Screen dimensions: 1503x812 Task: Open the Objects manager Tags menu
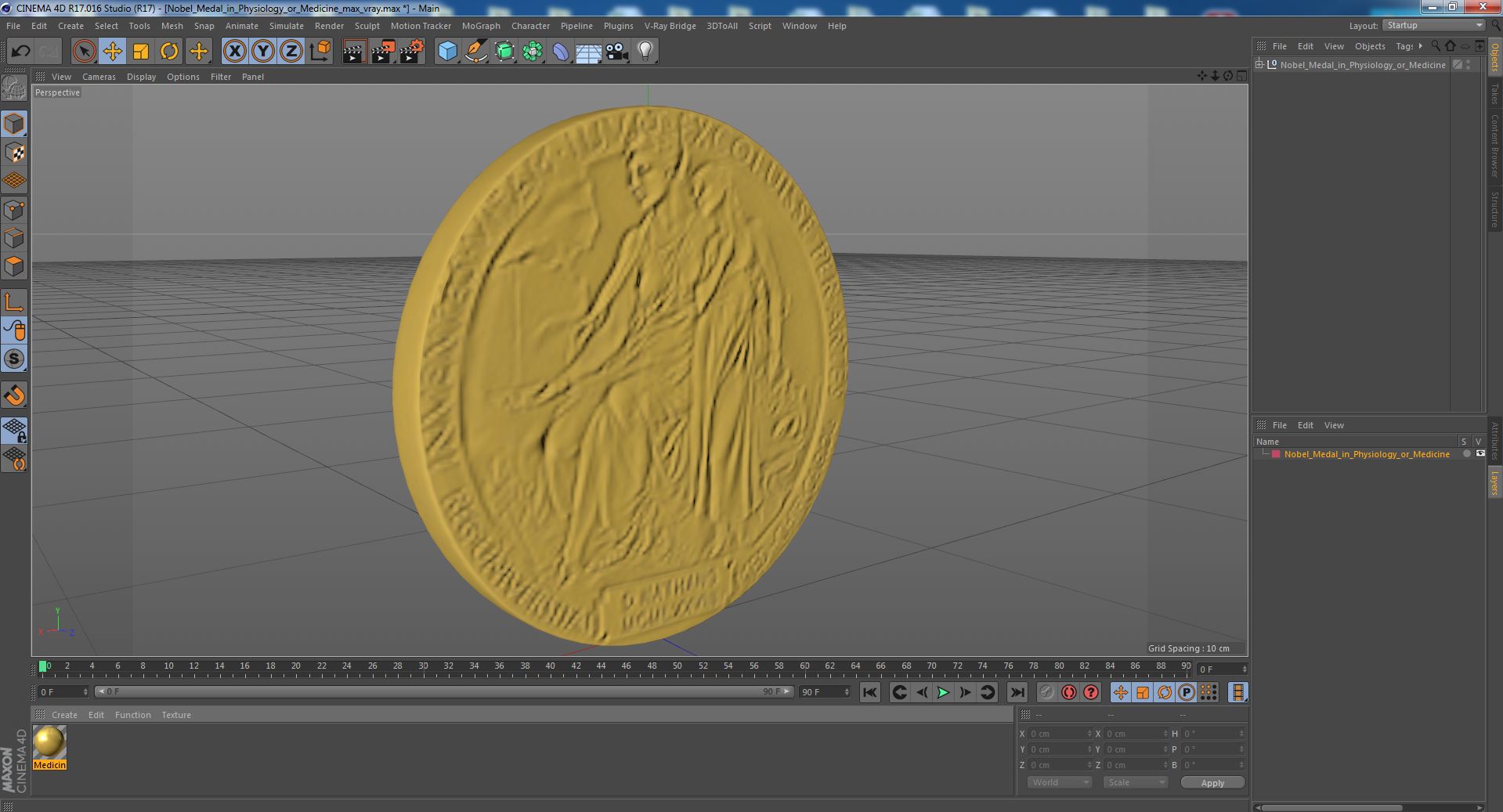tap(1406, 46)
